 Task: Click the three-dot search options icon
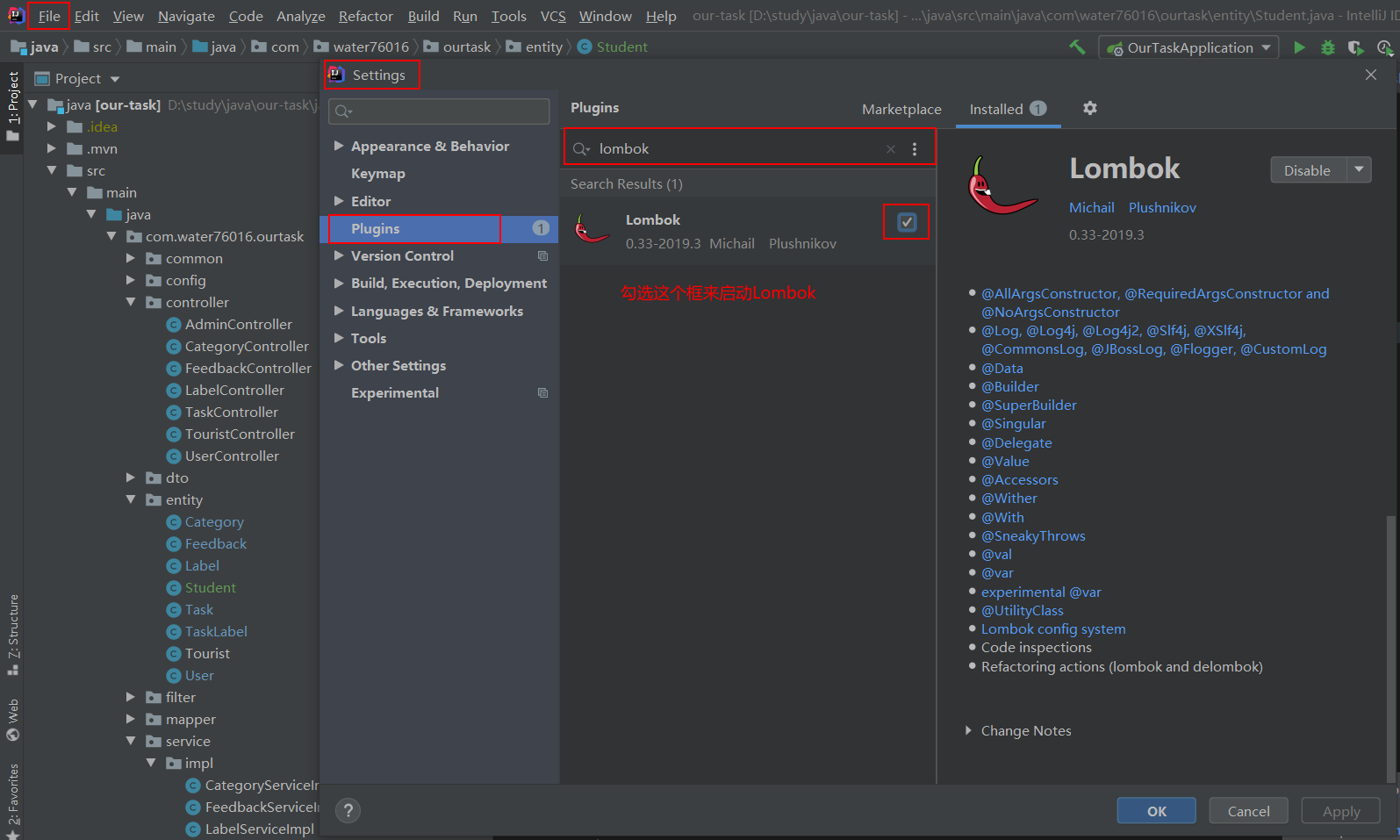915,149
